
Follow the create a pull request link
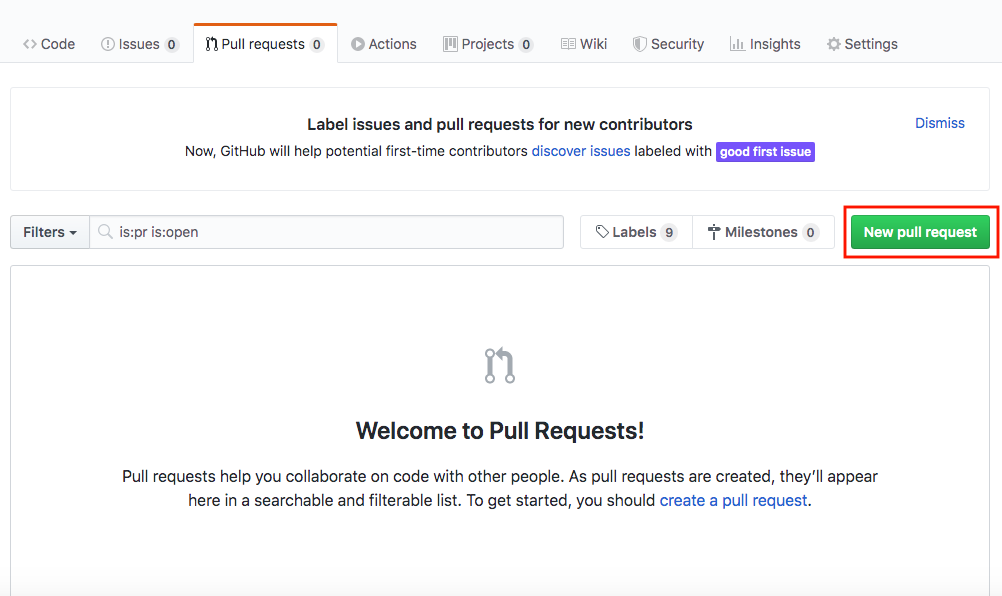pos(733,500)
